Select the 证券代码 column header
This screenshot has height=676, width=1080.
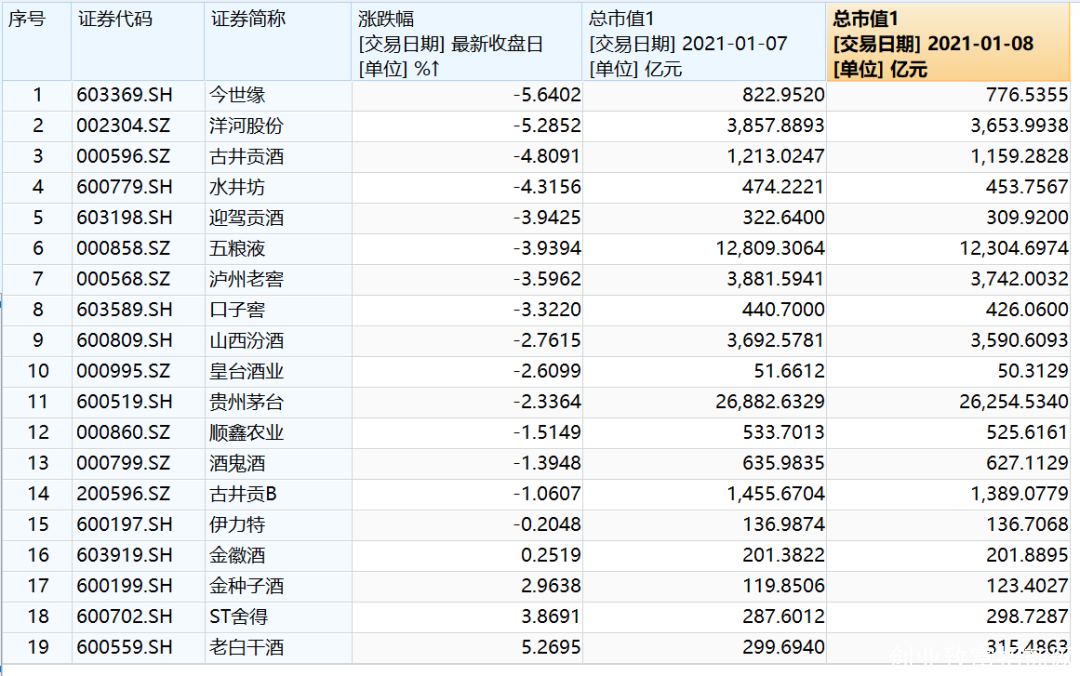pyautogui.click(x=138, y=41)
